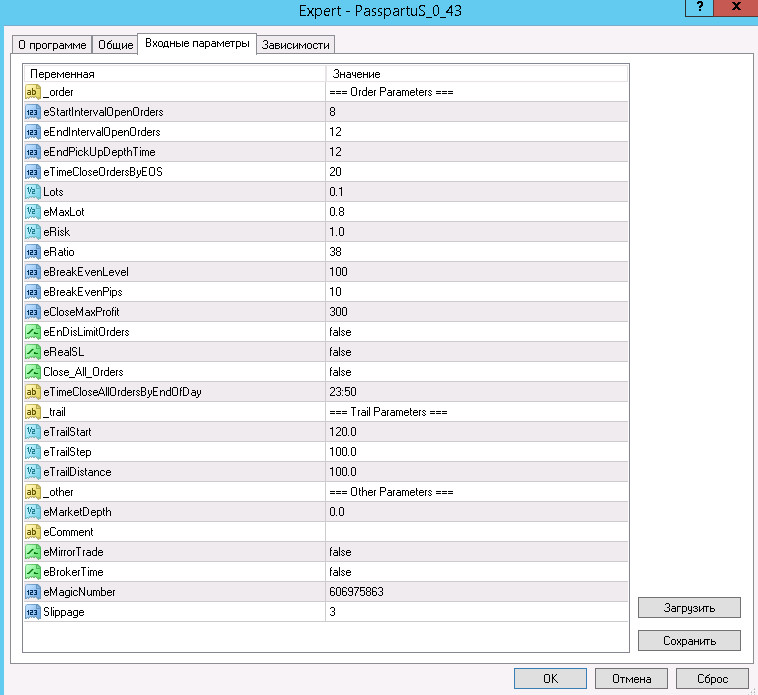Click the integer icon beside eTimeCloseOrdersByEOS
Screen dimensions: 758x695
tap(32, 172)
